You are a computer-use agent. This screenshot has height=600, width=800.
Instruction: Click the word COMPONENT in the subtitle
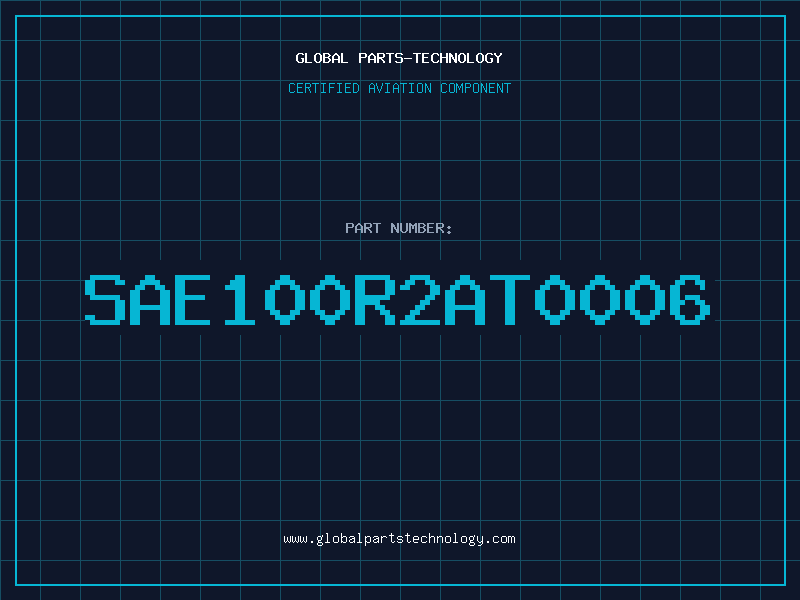pos(474,89)
